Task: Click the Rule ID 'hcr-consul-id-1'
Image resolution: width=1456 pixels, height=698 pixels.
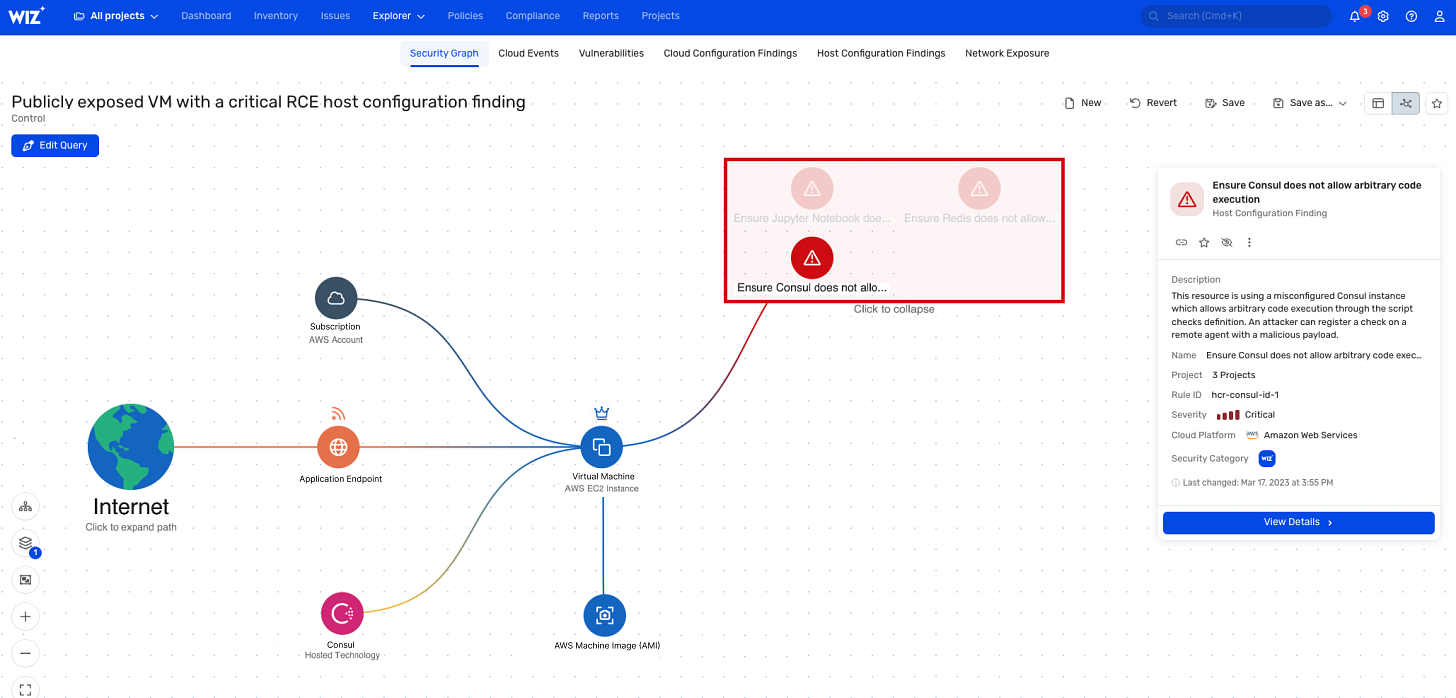Action: tap(1245, 395)
